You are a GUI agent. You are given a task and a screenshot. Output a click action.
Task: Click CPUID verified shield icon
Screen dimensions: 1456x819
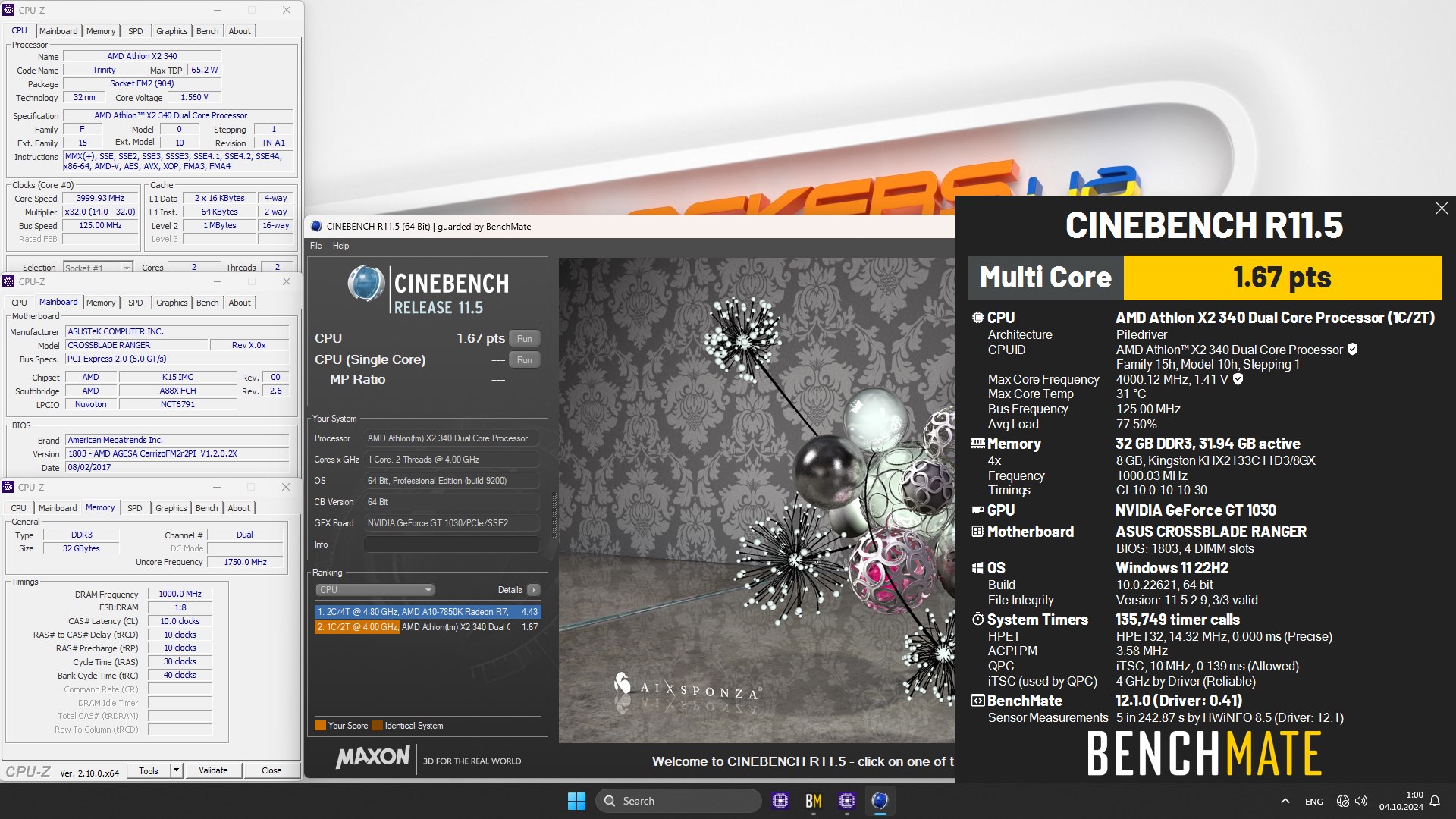(x=1353, y=350)
